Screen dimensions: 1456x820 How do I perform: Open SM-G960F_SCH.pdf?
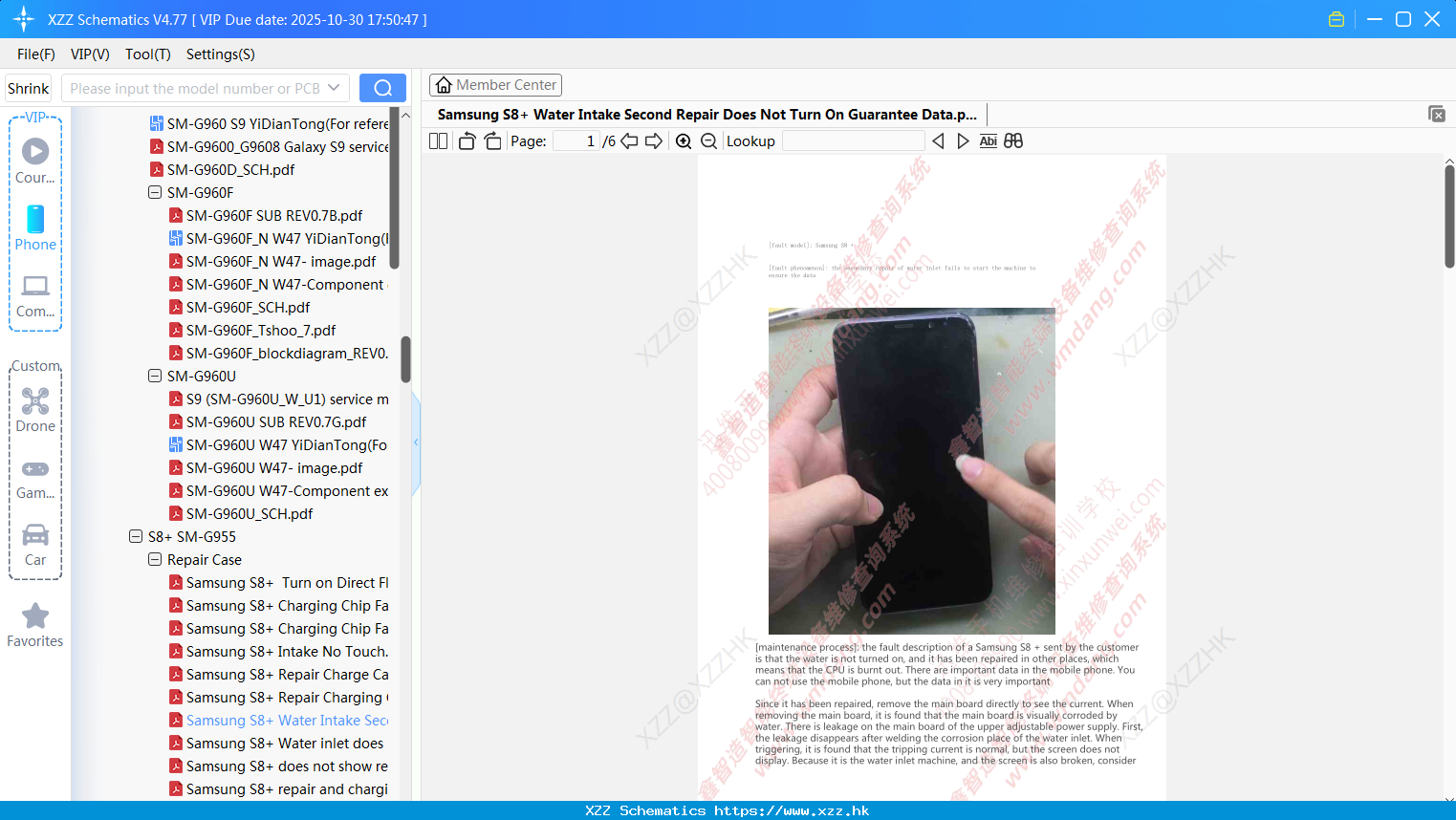(240, 307)
